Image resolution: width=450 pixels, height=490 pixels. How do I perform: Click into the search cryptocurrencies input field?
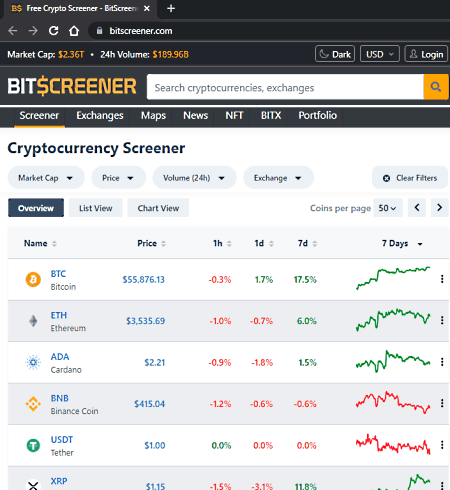click(x=285, y=87)
